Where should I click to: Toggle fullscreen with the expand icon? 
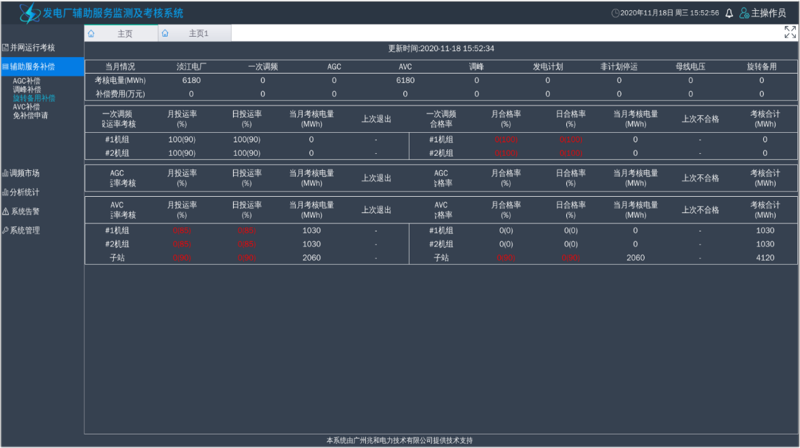[790, 32]
